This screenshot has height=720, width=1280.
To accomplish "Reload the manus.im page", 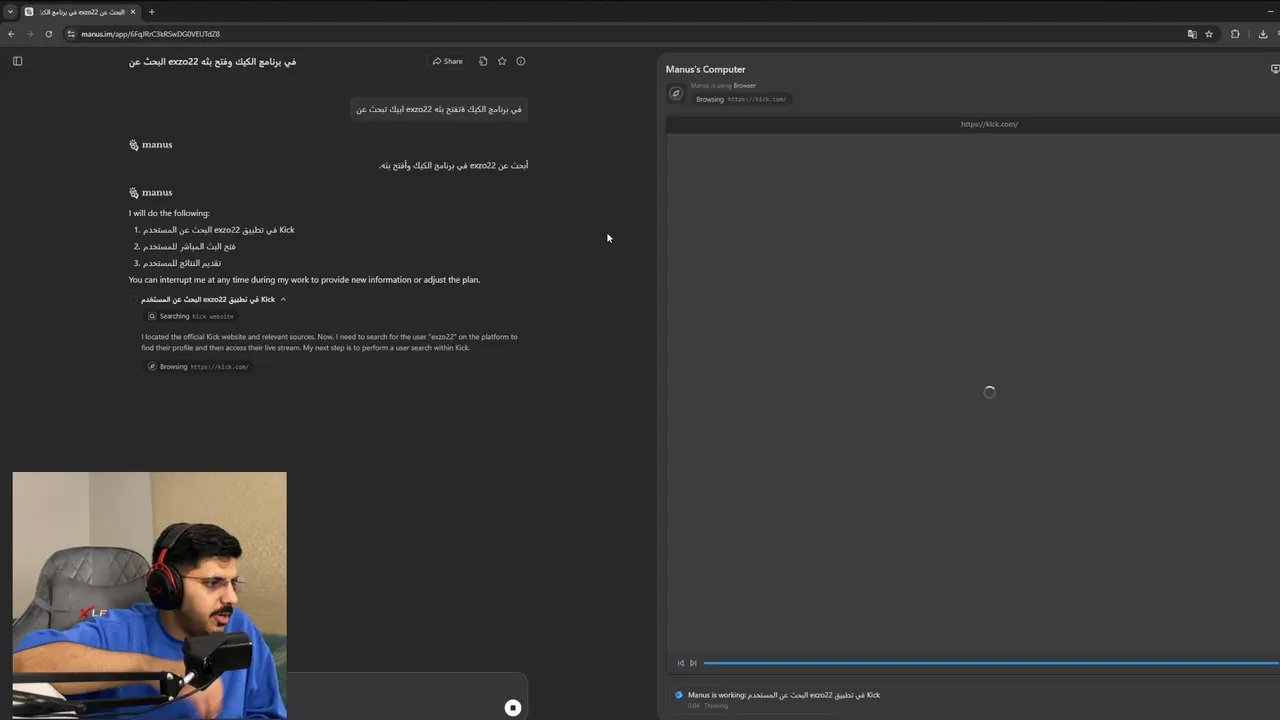I will (x=49, y=34).
